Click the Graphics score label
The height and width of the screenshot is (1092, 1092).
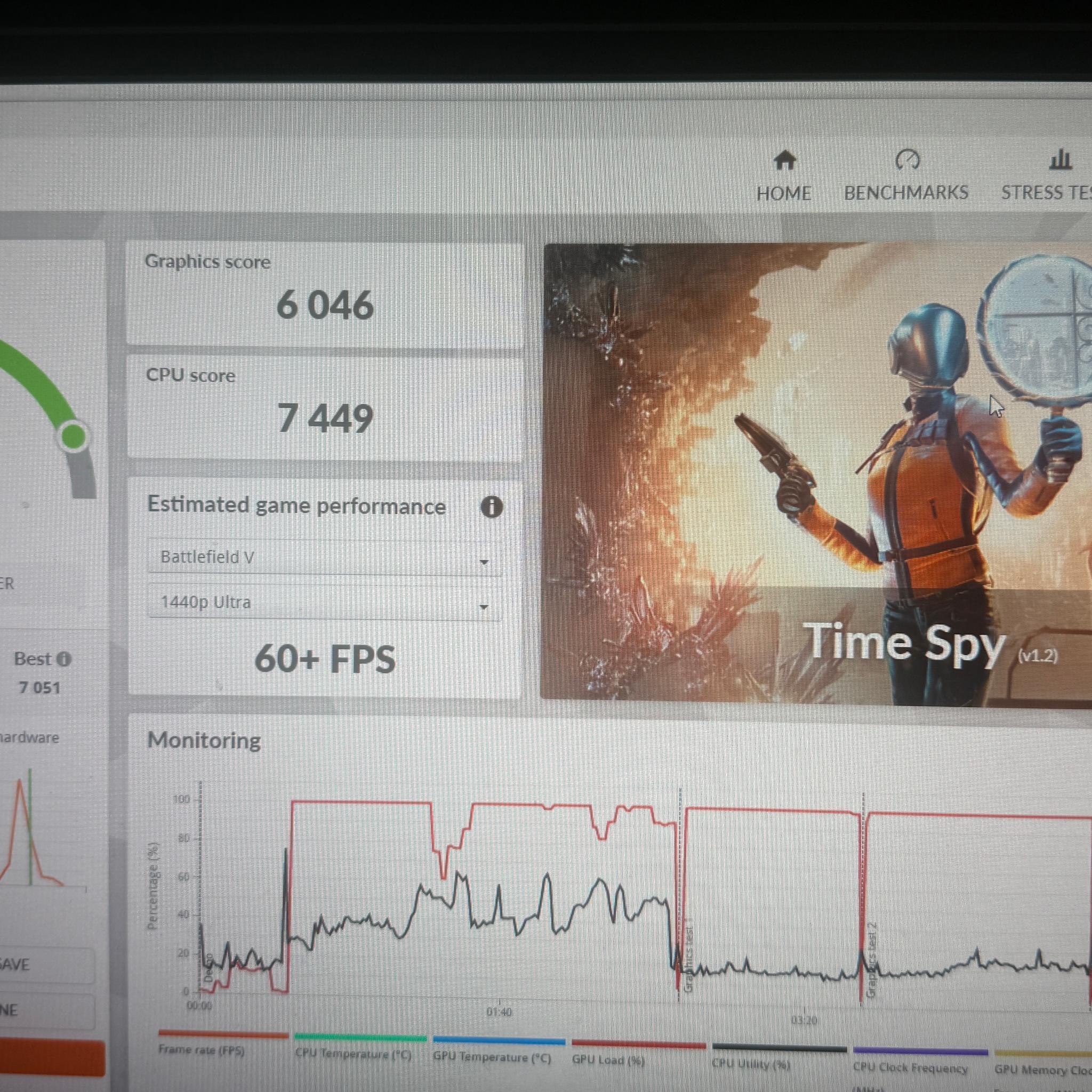pyautogui.click(x=207, y=261)
